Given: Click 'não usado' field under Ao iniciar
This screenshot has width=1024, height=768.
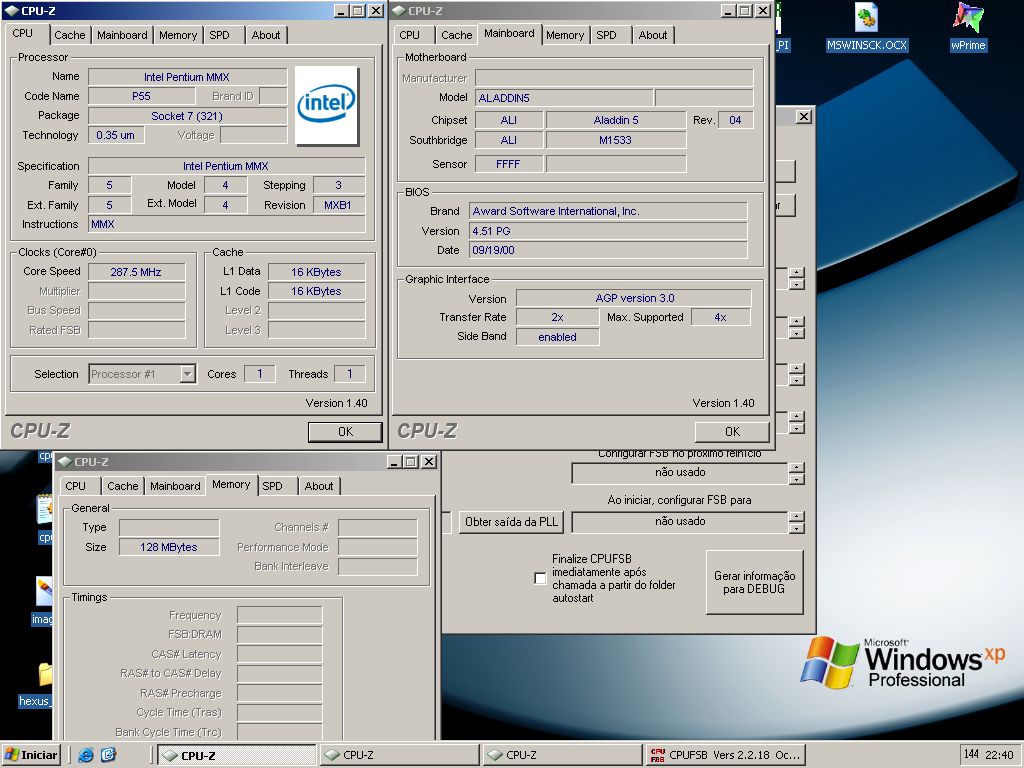Looking at the screenshot, I should pyautogui.click(x=680, y=522).
